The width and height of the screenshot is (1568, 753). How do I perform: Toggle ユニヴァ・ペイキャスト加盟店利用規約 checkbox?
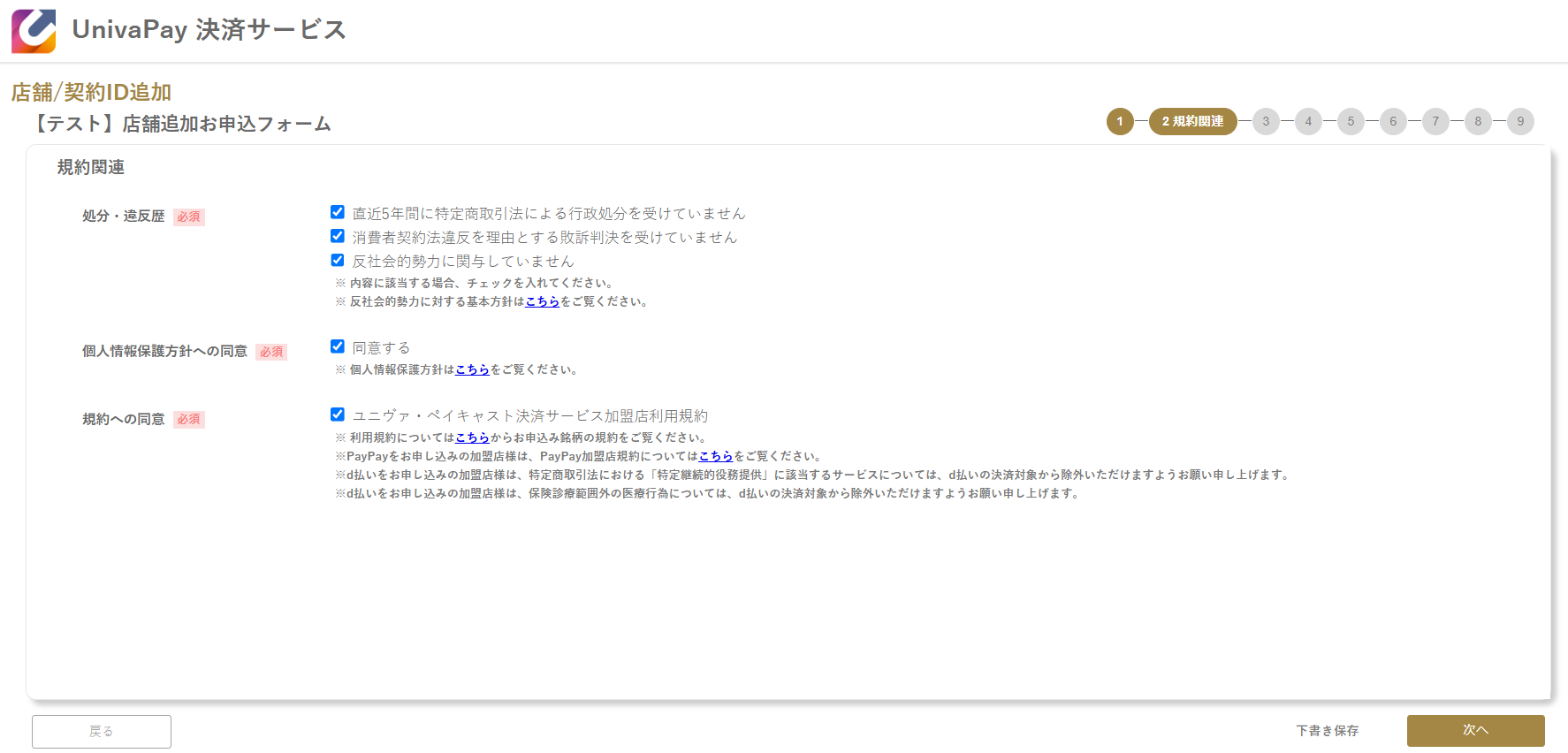click(x=337, y=415)
